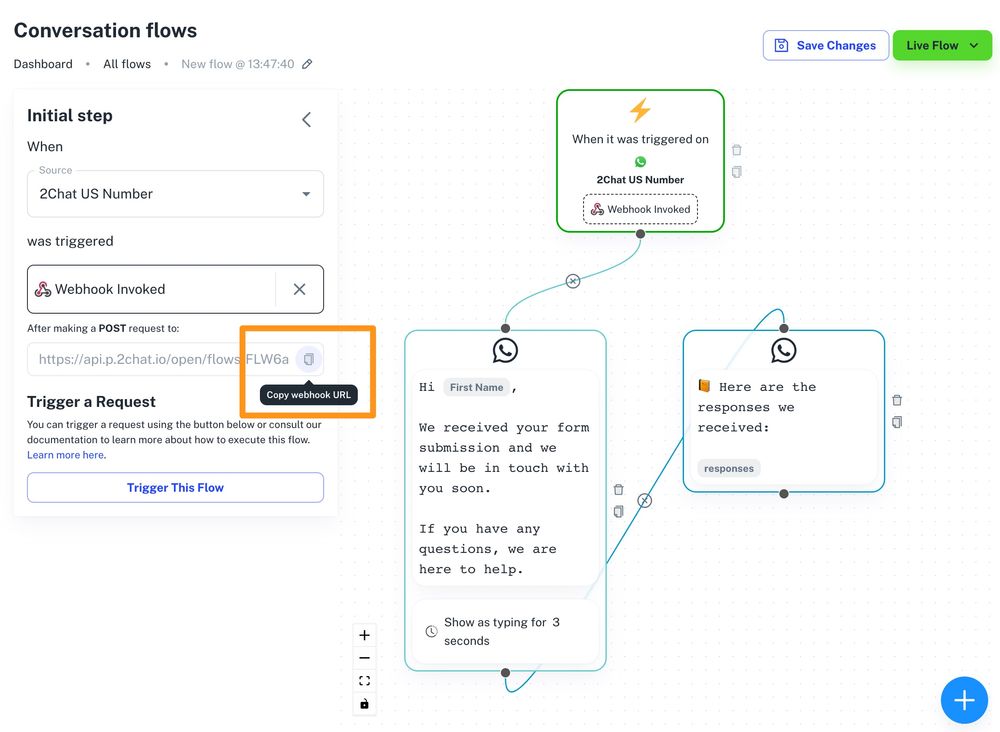This screenshot has height=732, width=1000.
Task: Open All flows breadcrumb
Action: tap(127, 64)
